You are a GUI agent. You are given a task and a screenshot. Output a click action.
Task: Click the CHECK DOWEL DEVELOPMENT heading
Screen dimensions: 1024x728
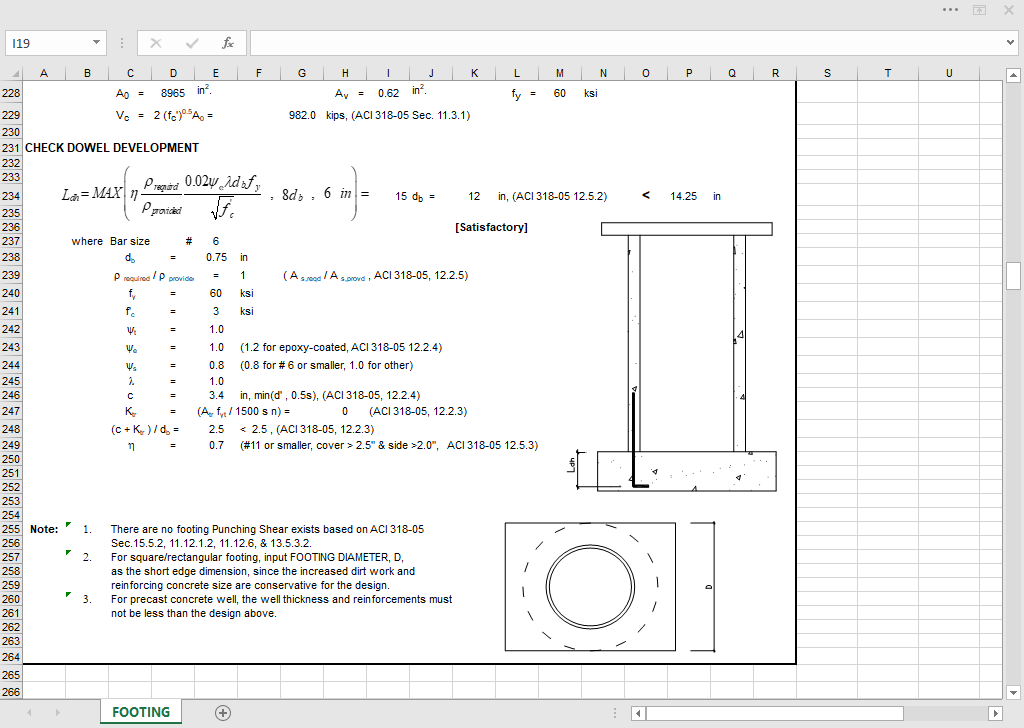pos(112,148)
